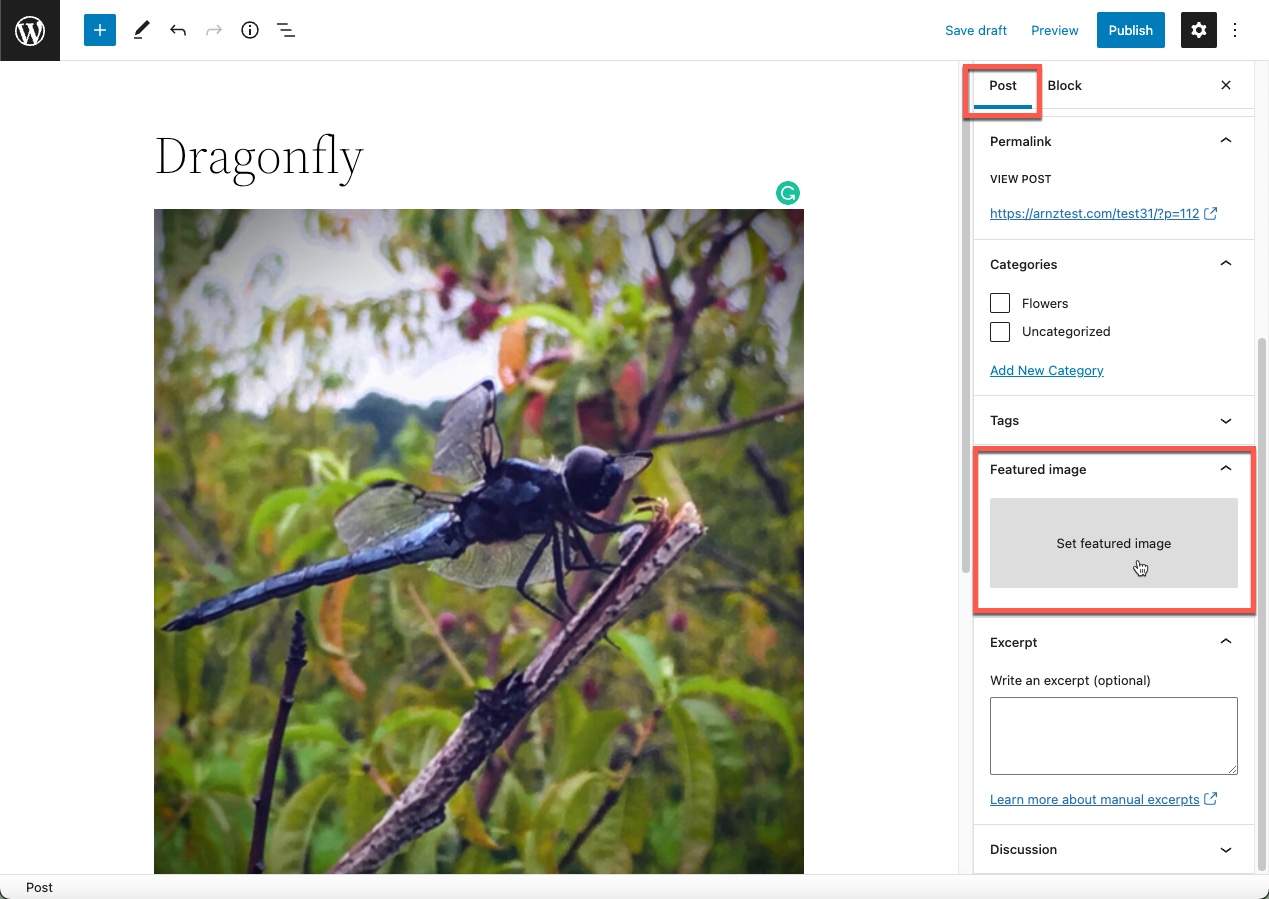Click the Redo arrow icon

tap(214, 30)
